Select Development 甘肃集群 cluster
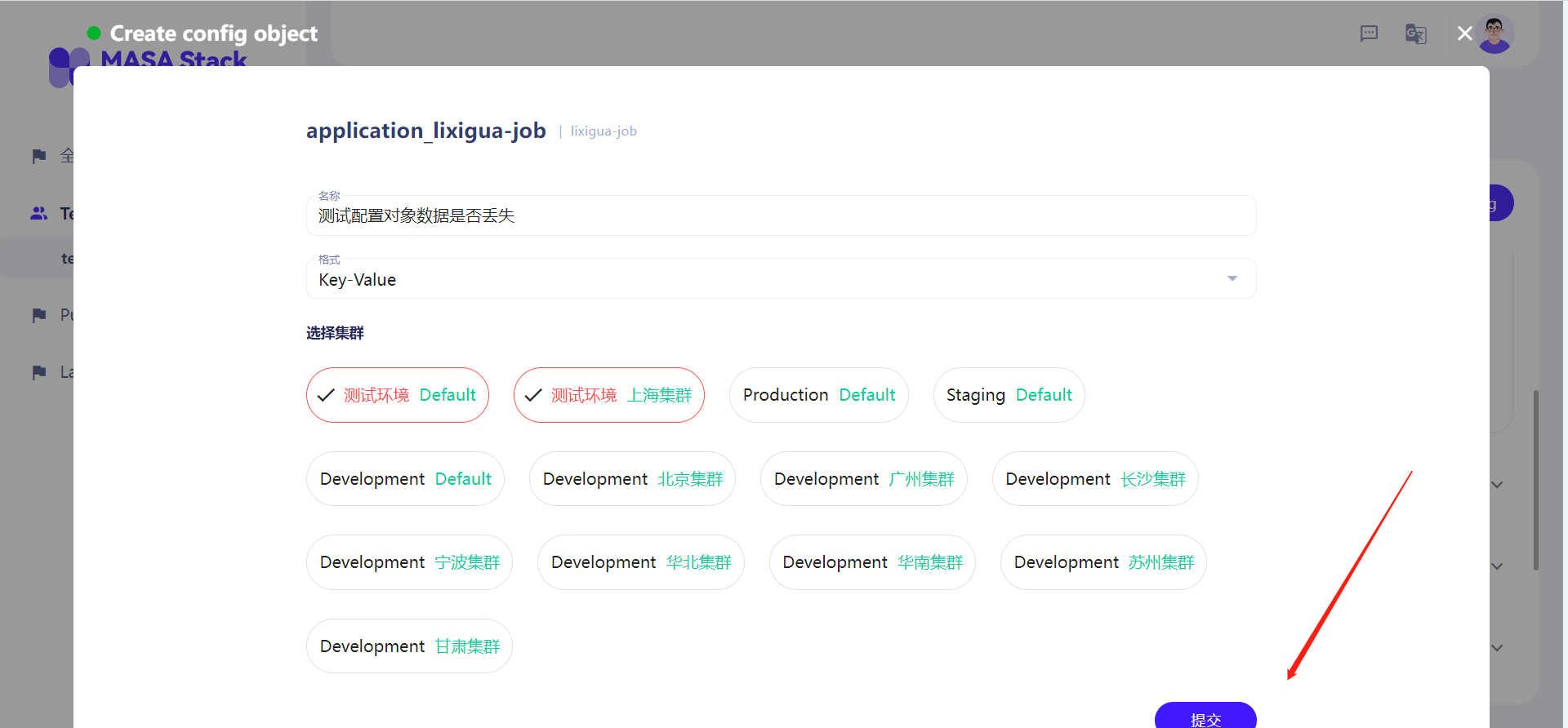Image resolution: width=1568 pixels, height=728 pixels. [x=410, y=646]
